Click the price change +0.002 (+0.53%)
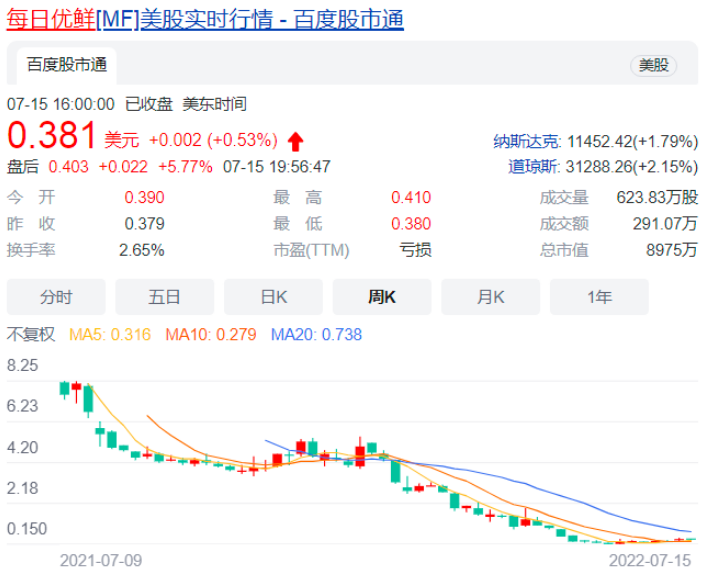Viewport: 706px width, 572px height. (213, 140)
